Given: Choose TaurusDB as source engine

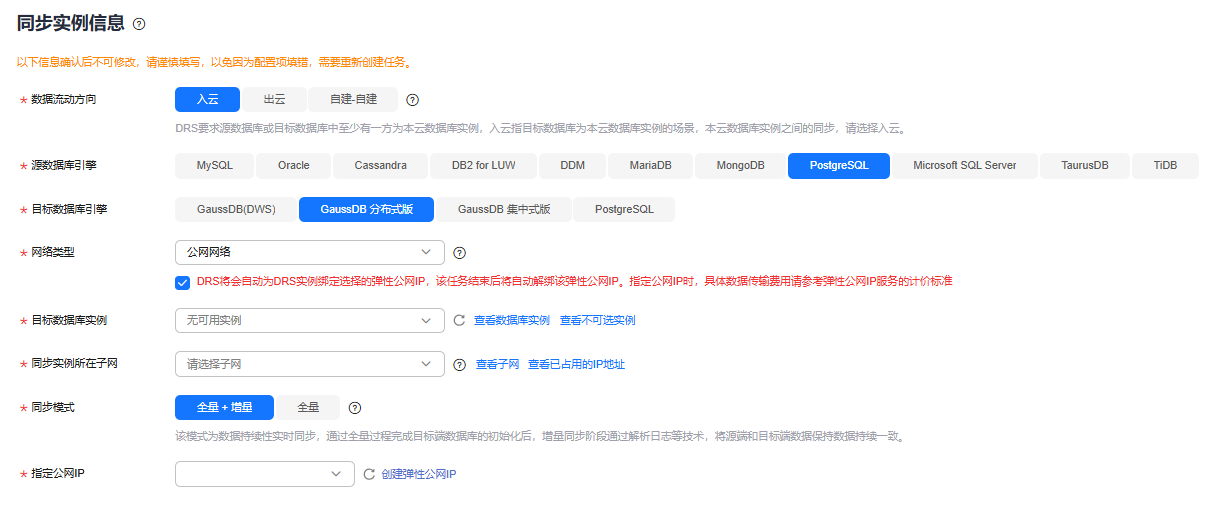Looking at the screenshot, I should [1085, 165].
